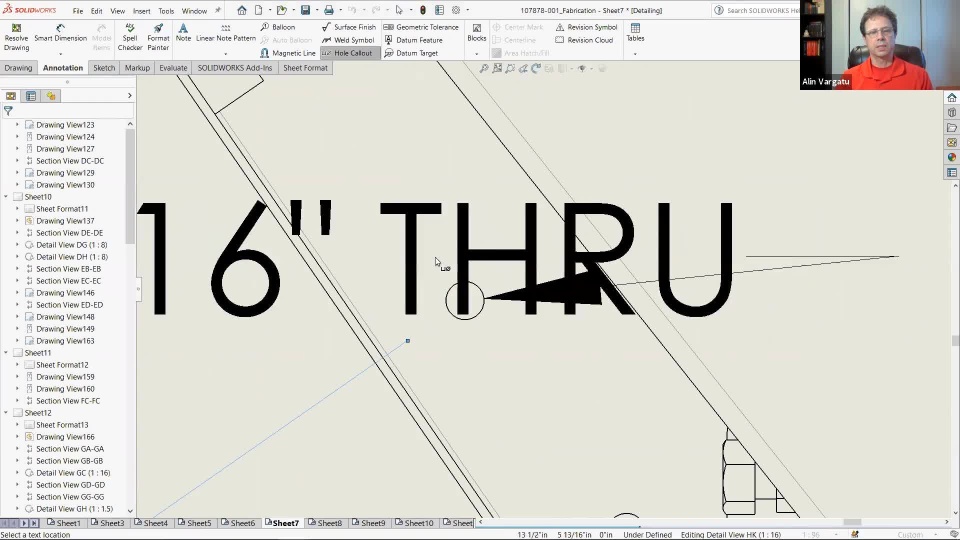Click the filter funnel icon in the tree
Image resolution: width=960 pixels, height=540 pixels.
pyautogui.click(x=8, y=111)
